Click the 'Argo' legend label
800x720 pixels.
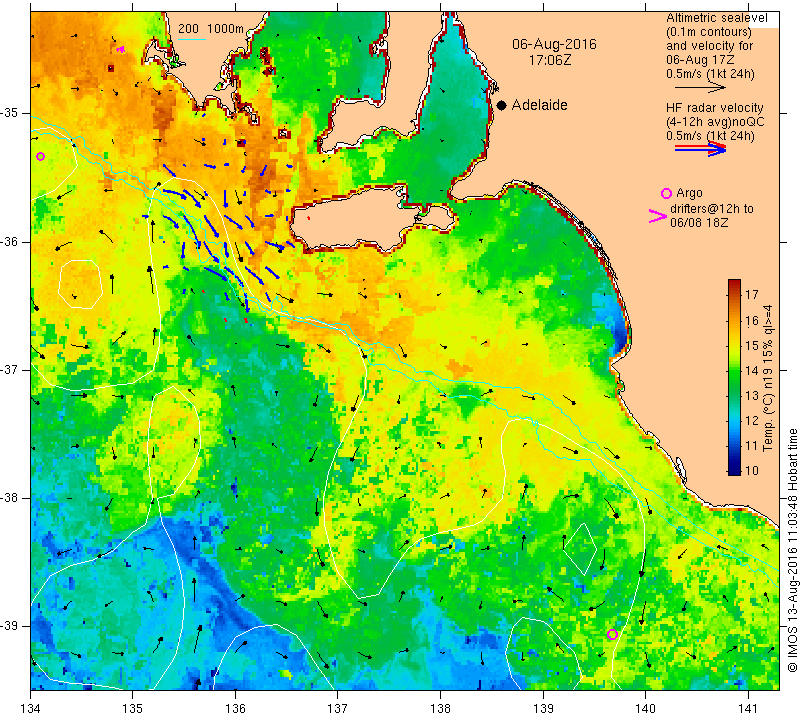[x=689, y=193]
